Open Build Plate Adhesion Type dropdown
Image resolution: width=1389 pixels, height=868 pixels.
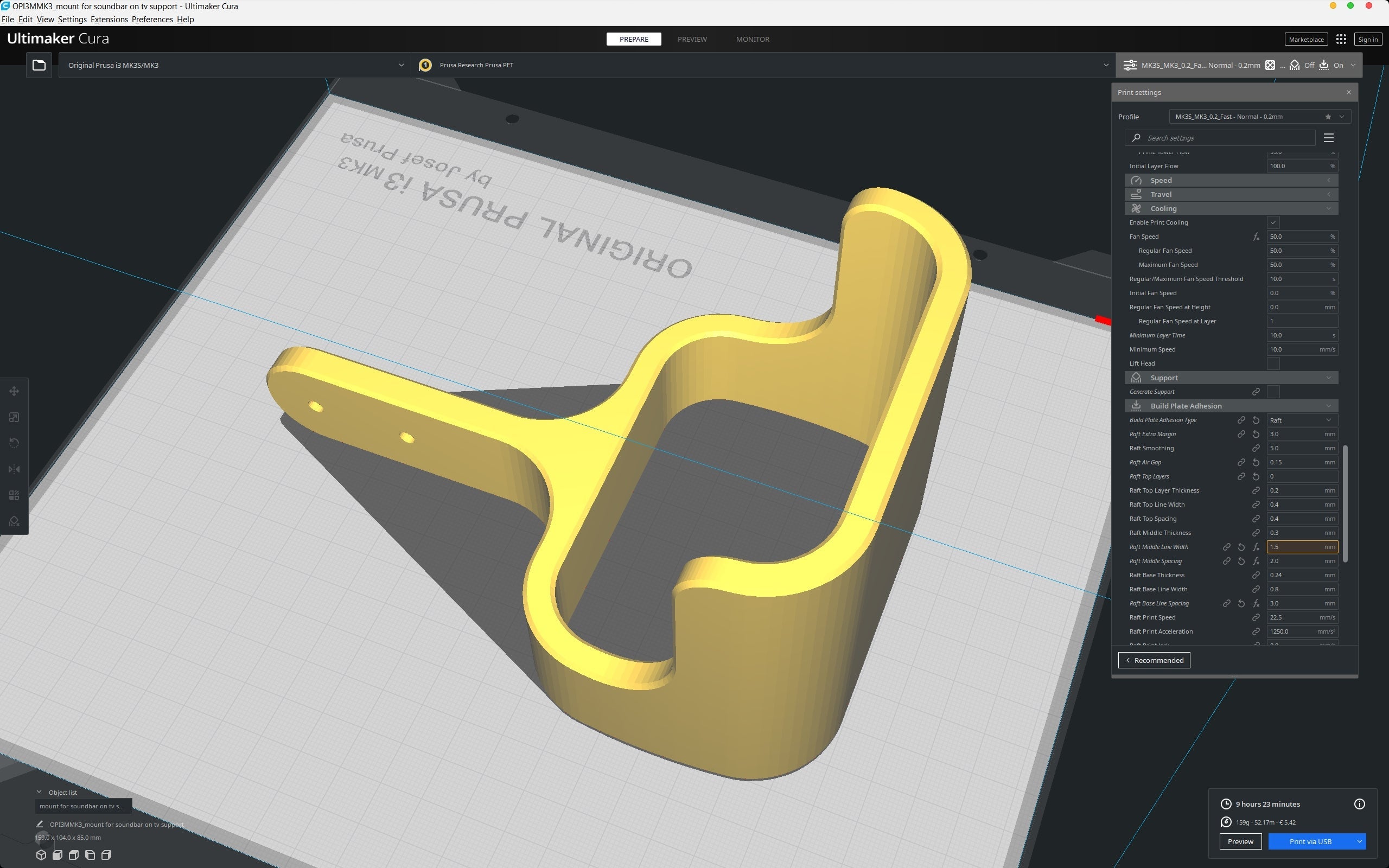point(1302,420)
